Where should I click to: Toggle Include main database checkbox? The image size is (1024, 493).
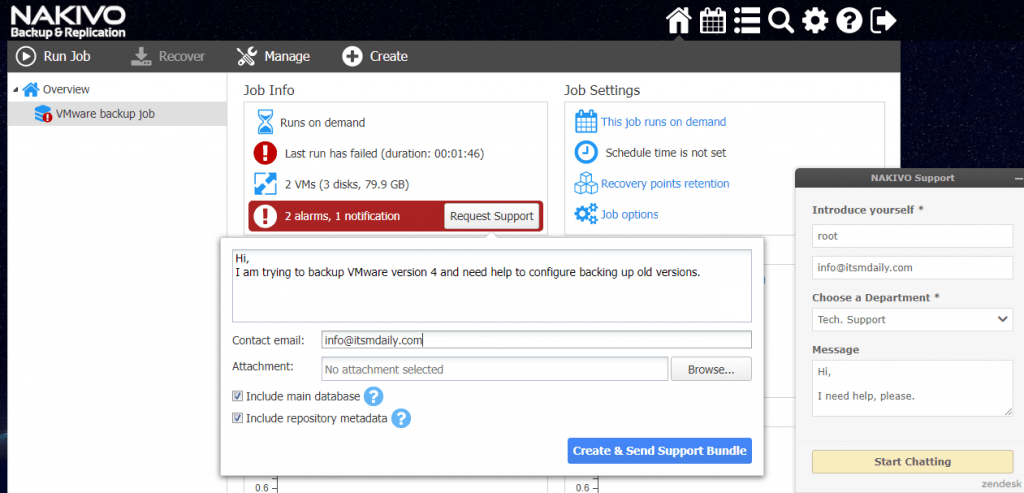point(238,396)
